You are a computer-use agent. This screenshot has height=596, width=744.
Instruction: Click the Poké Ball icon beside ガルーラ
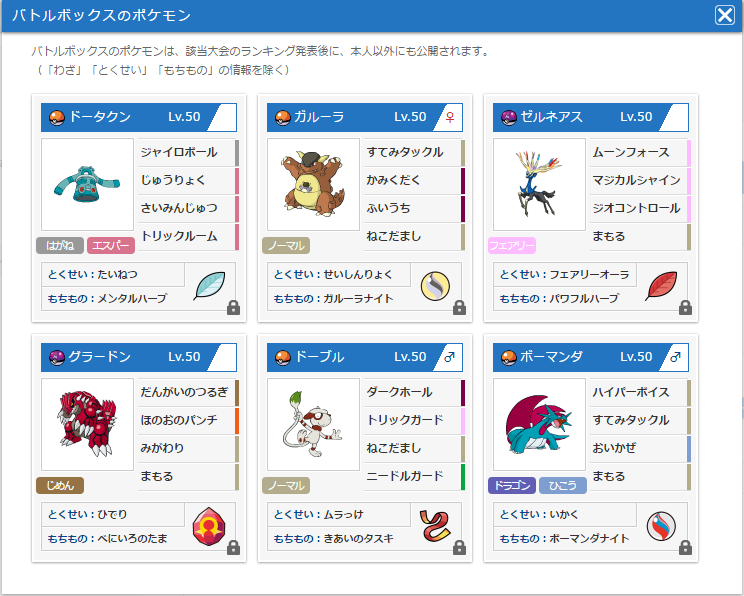(x=282, y=117)
